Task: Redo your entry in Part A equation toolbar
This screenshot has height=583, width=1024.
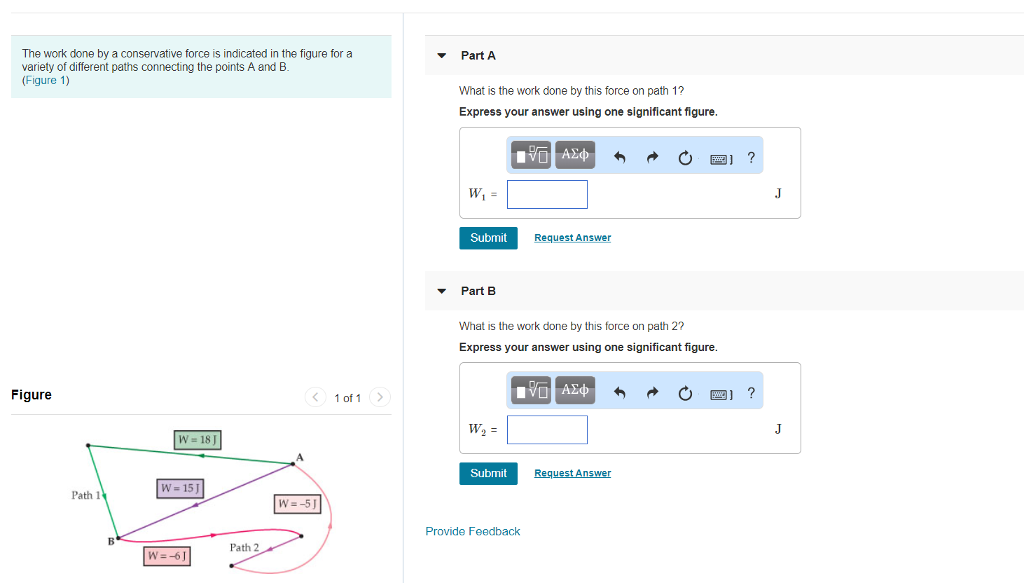Action: pos(651,157)
